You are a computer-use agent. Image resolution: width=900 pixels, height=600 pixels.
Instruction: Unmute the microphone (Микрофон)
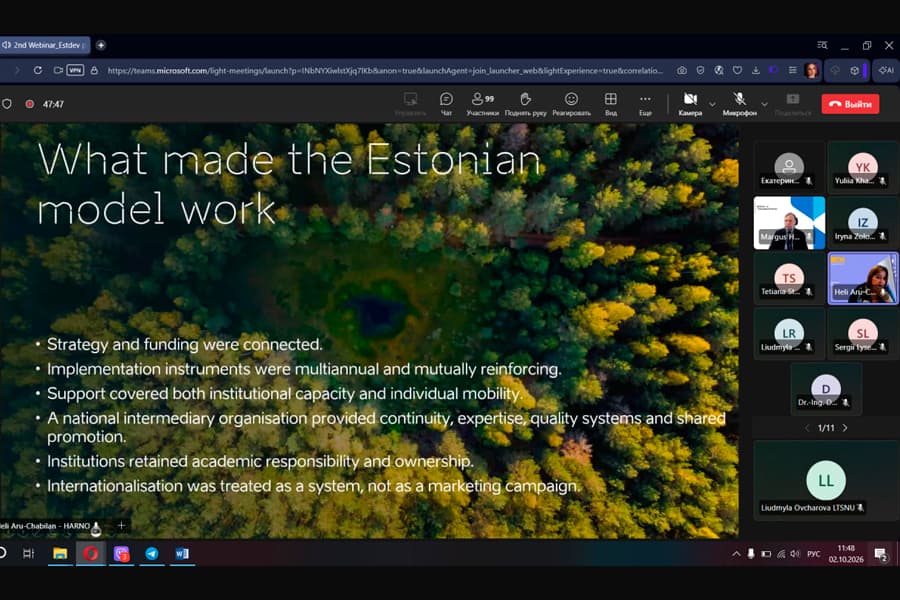[739, 104]
